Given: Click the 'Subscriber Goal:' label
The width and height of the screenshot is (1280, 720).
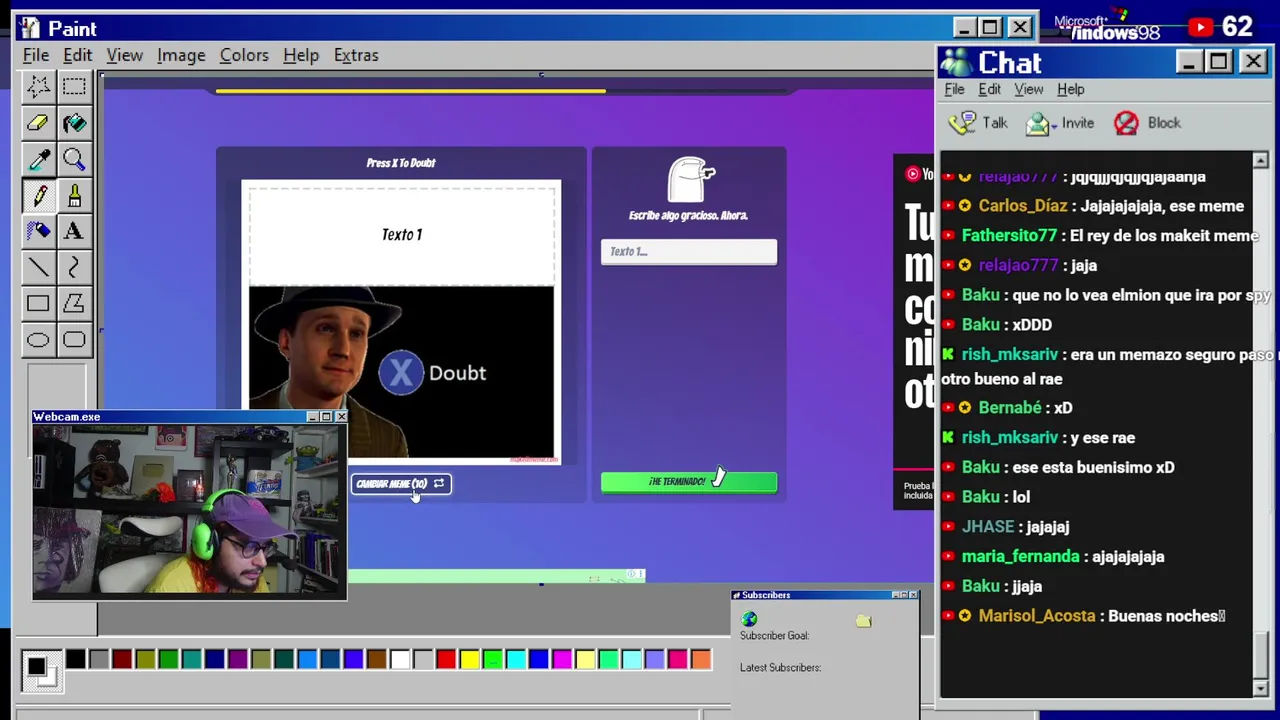Looking at the screenshot, I should pos(774,636).
